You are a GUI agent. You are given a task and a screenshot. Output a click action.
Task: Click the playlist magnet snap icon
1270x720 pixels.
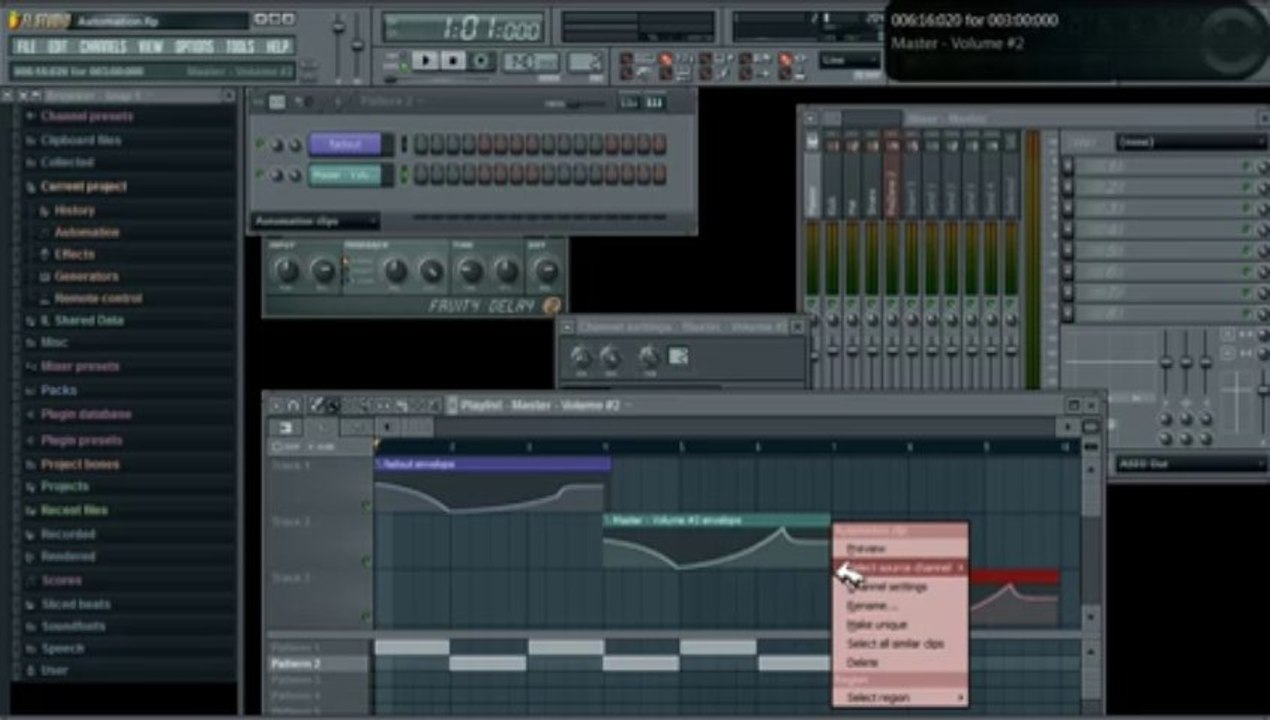click(x=294, y=405)
